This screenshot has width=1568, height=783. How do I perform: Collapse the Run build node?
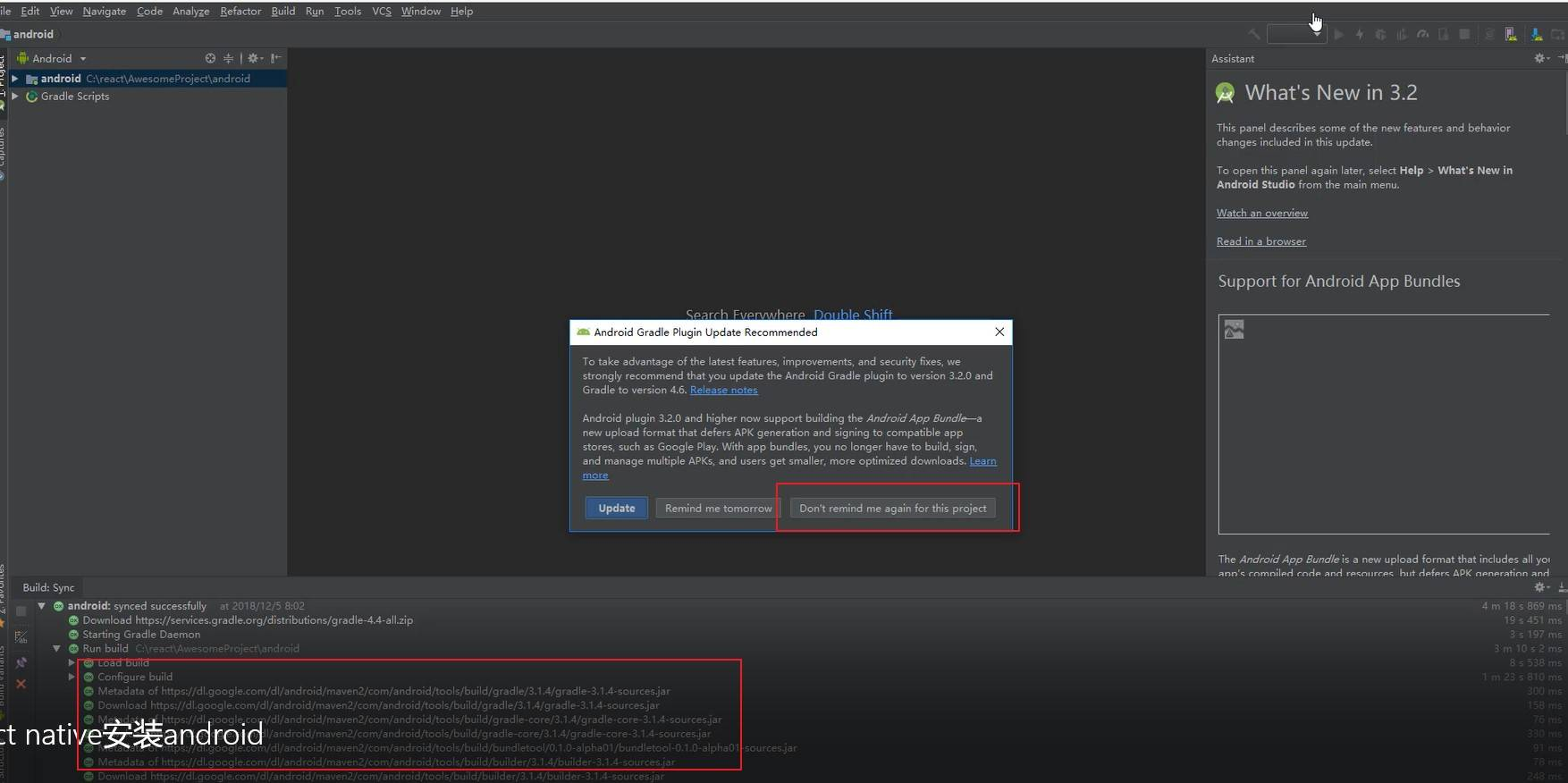coord(56,649)
